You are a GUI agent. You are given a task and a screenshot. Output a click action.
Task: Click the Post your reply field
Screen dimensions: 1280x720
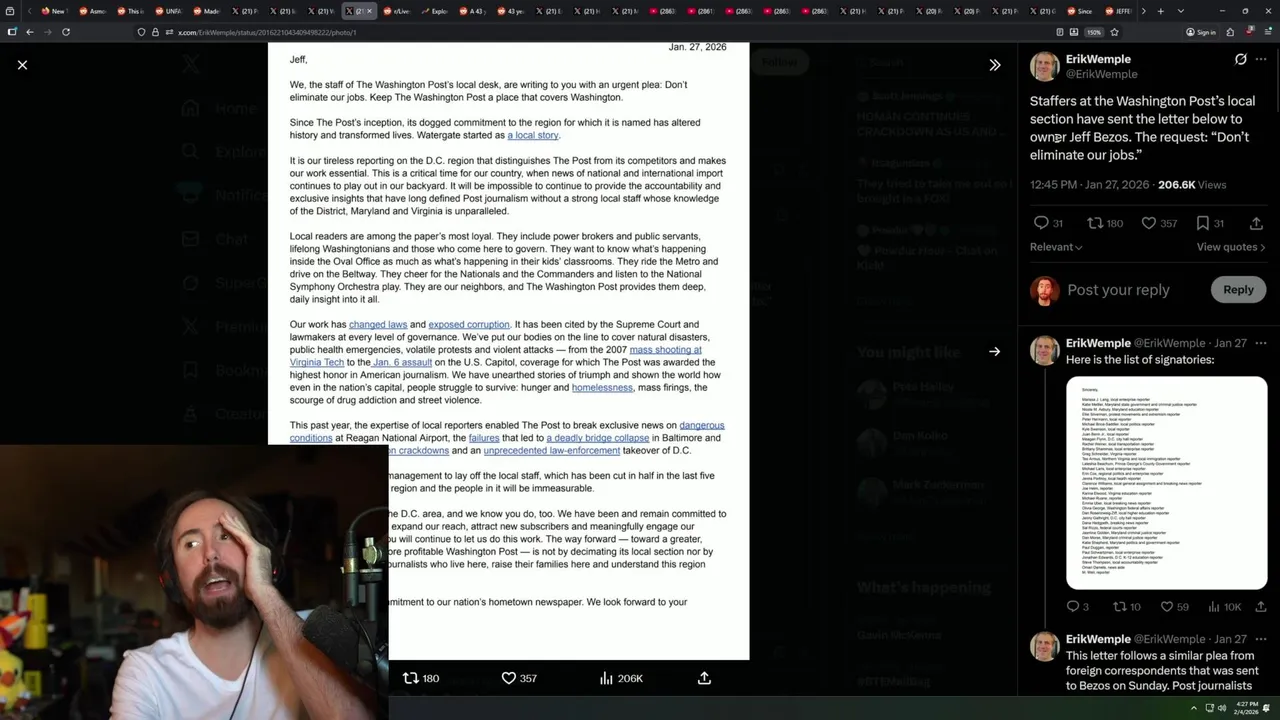coord(1118,290)
